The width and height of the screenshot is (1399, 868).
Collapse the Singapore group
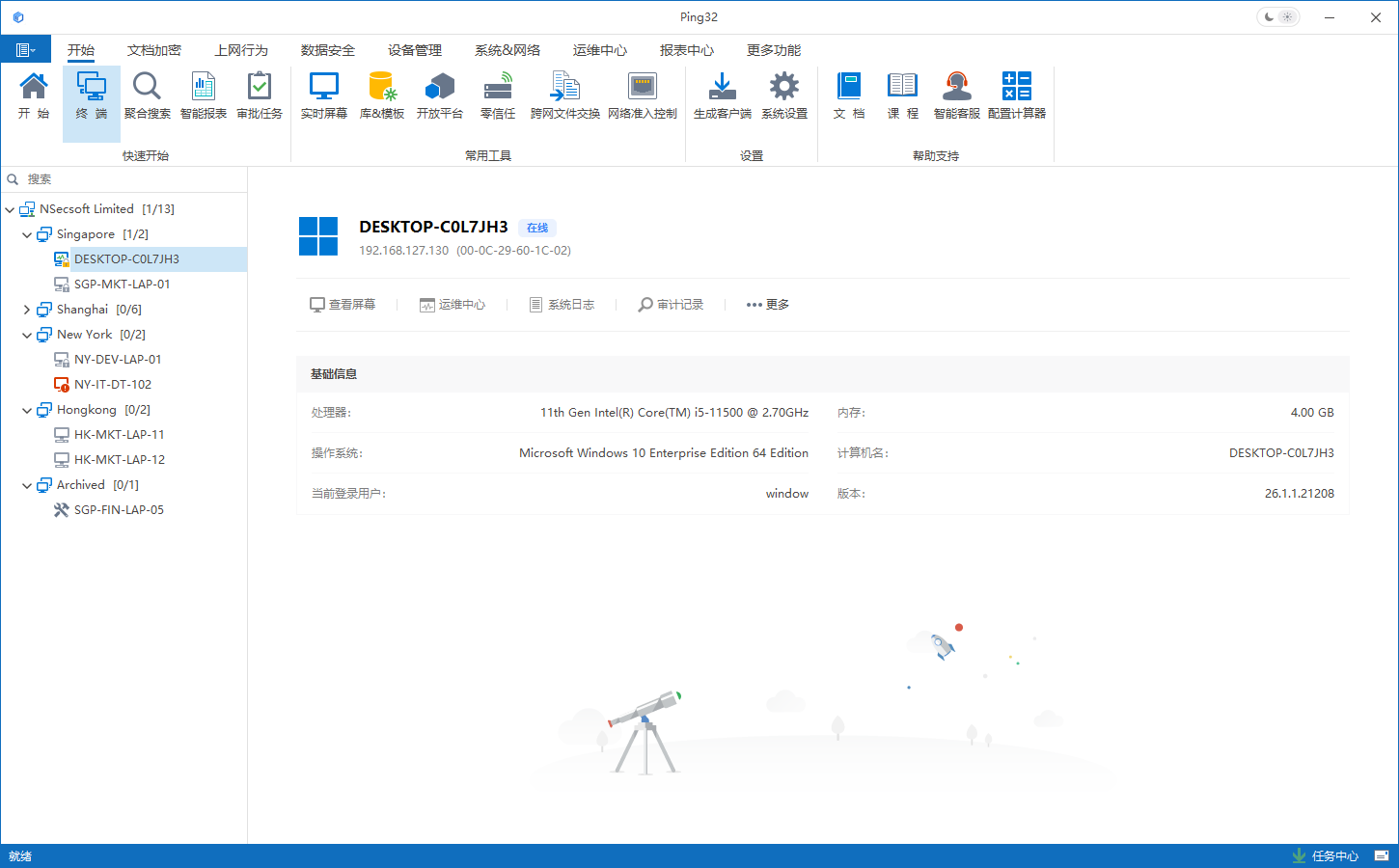(x=27, y=234)
